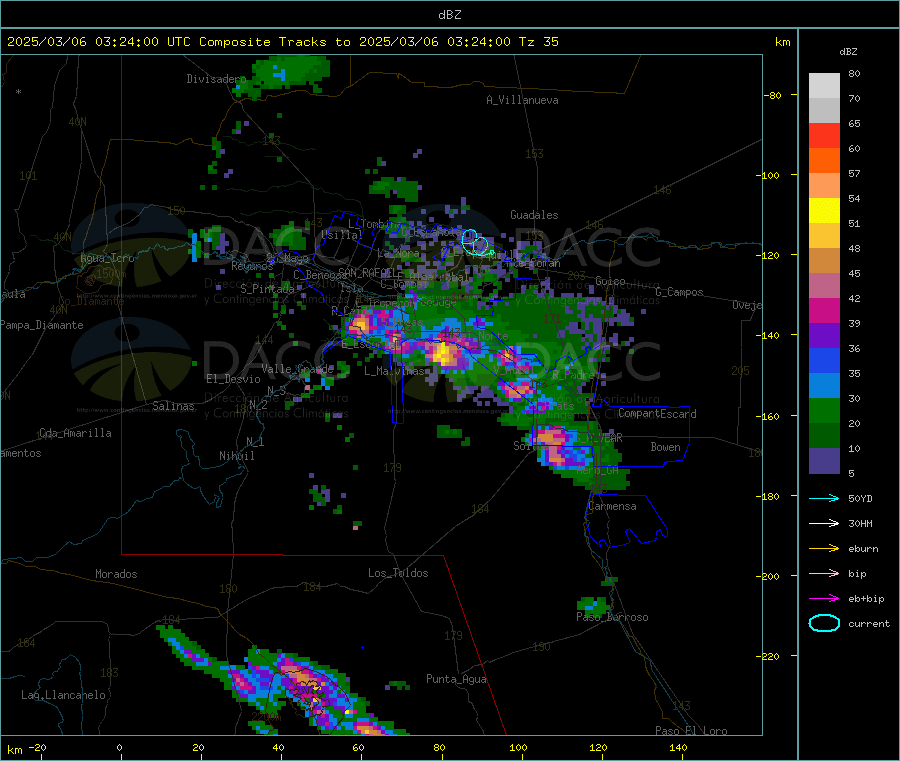Click the Salinas location label
900x761 pixels.
tap(173, 406)
